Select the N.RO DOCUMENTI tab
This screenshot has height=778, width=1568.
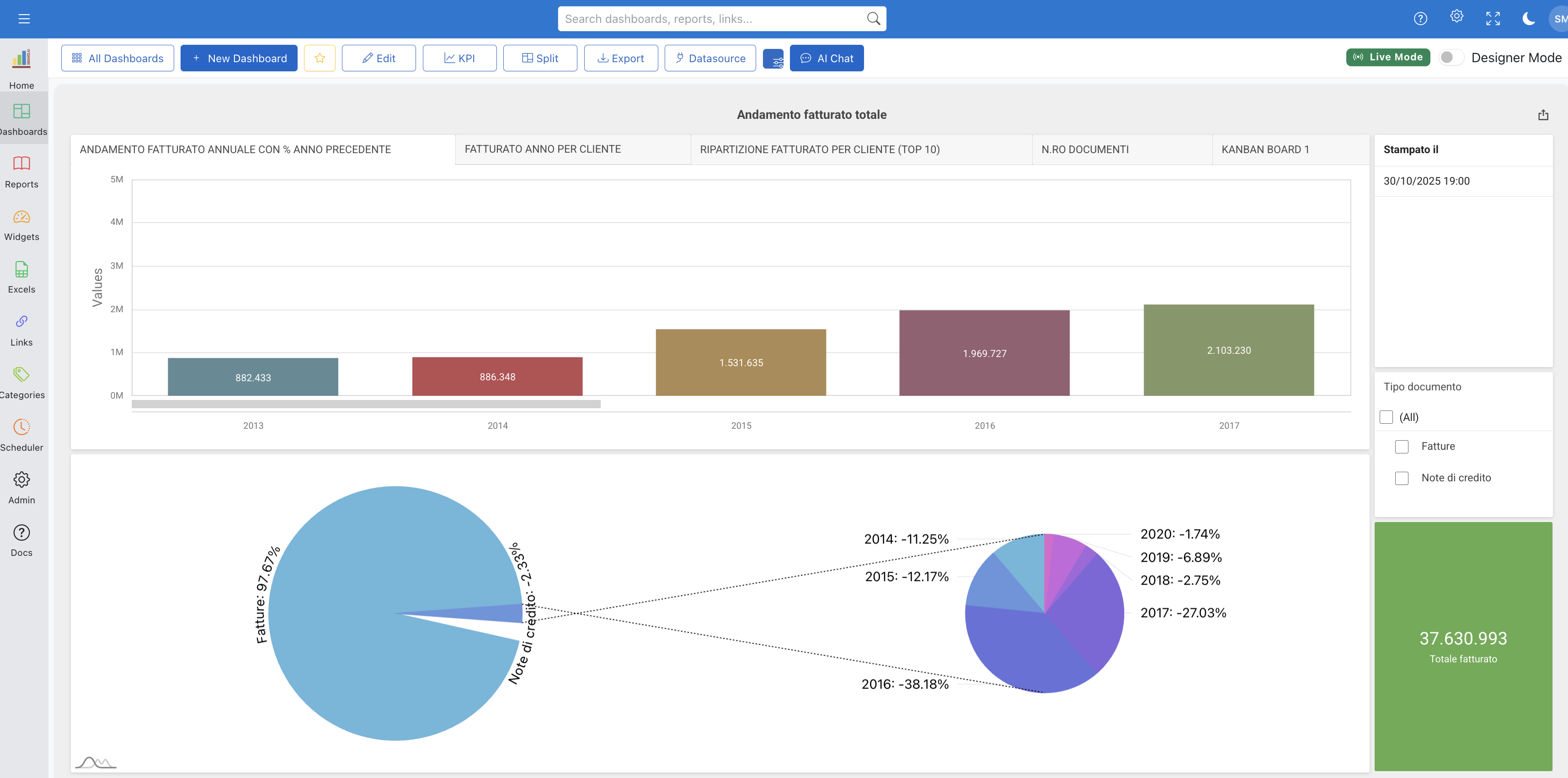[x=1122, y=149]
